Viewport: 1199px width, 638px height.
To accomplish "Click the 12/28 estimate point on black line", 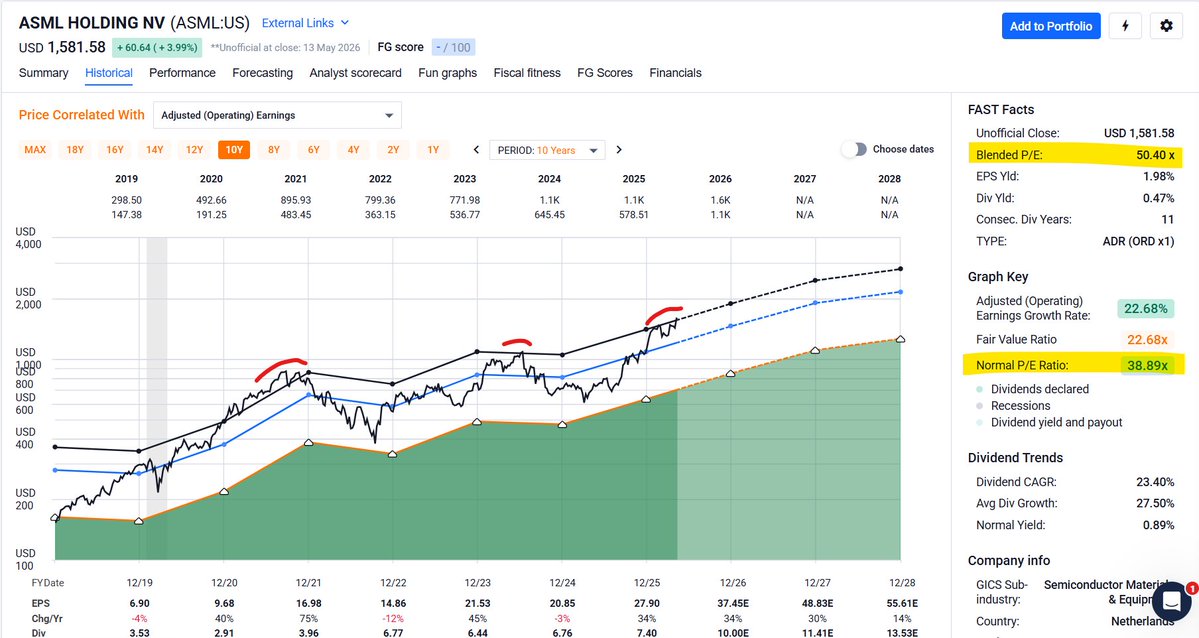I will pyautogui.click(x=901, y=269).
